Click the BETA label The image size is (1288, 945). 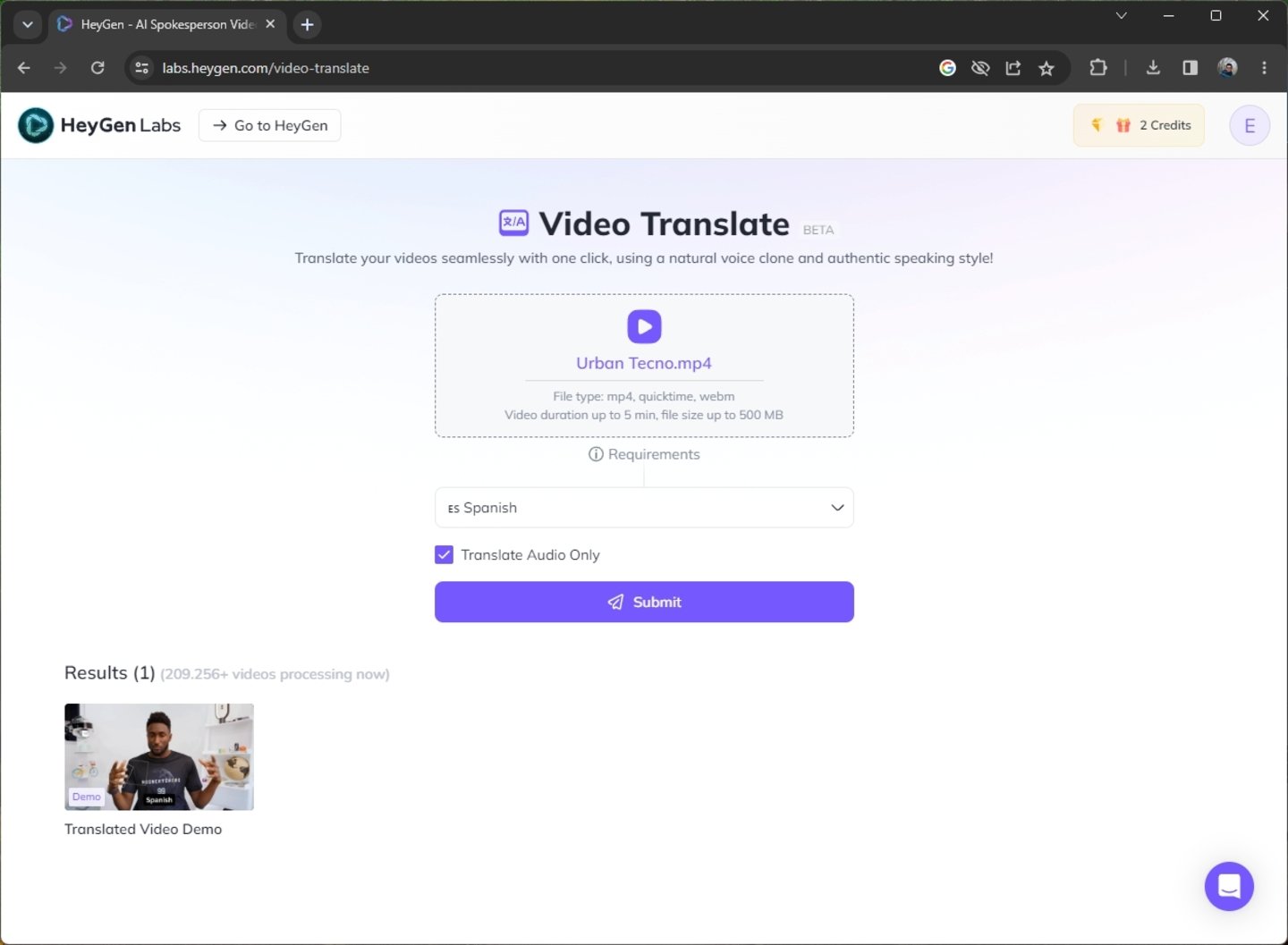tap(818, 230)
